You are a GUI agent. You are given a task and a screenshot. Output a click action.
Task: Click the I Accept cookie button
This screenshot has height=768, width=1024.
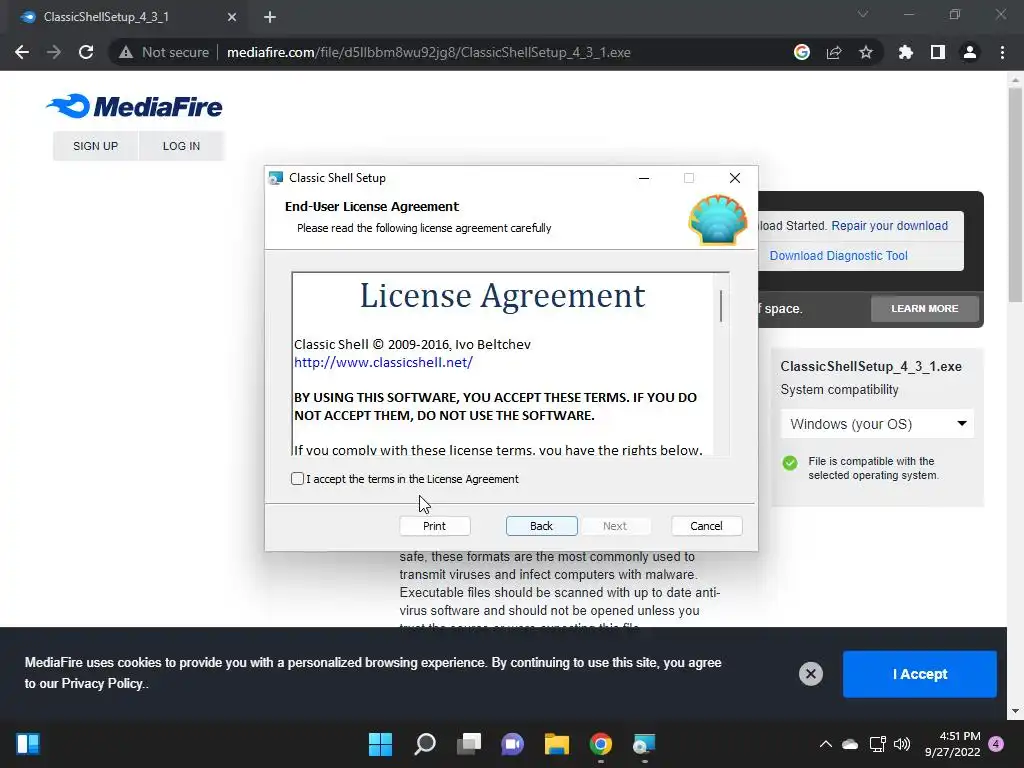[x=920, y=674]
